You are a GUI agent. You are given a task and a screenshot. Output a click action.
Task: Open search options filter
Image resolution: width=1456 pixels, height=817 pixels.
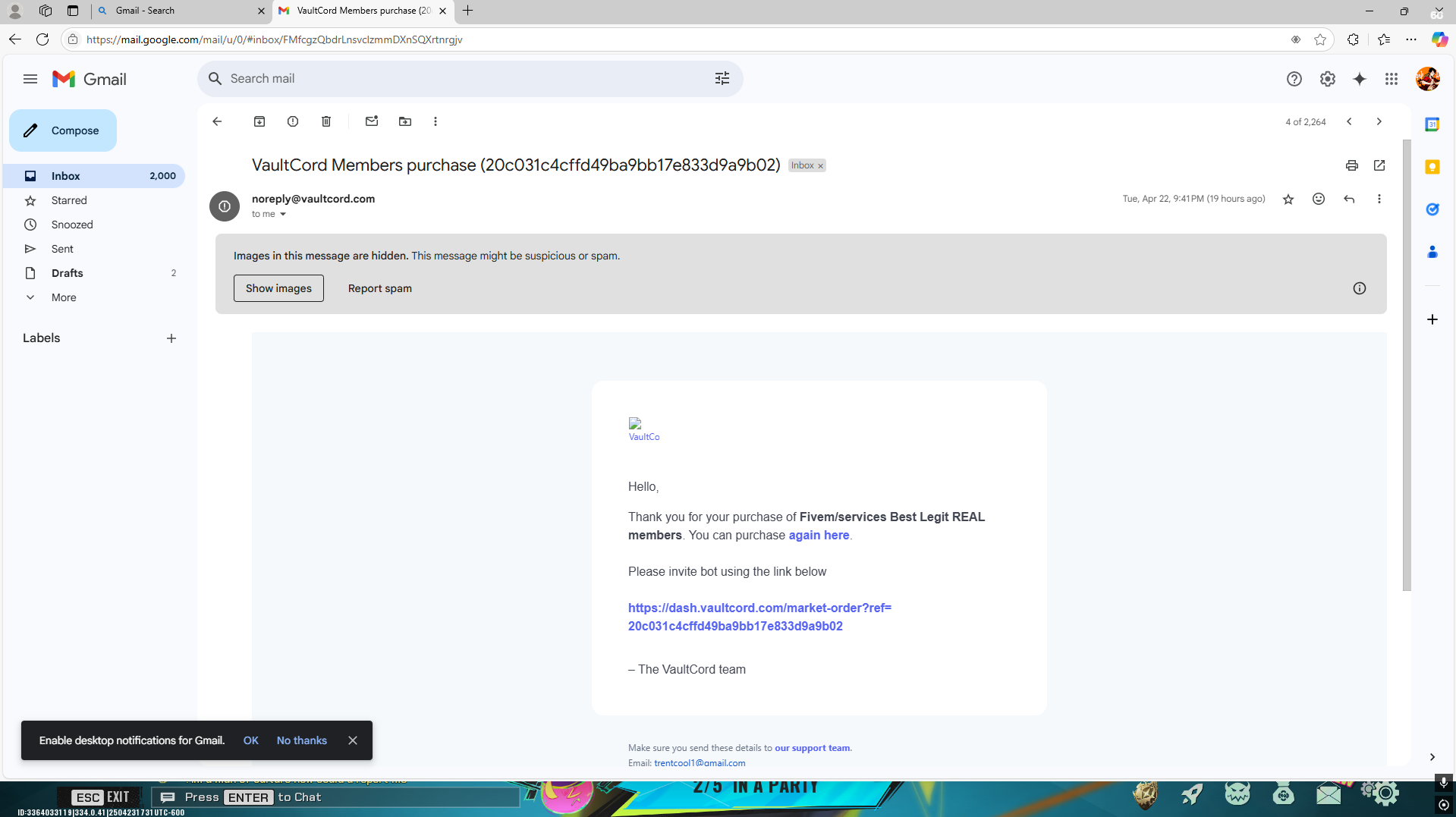click(722, 79)
